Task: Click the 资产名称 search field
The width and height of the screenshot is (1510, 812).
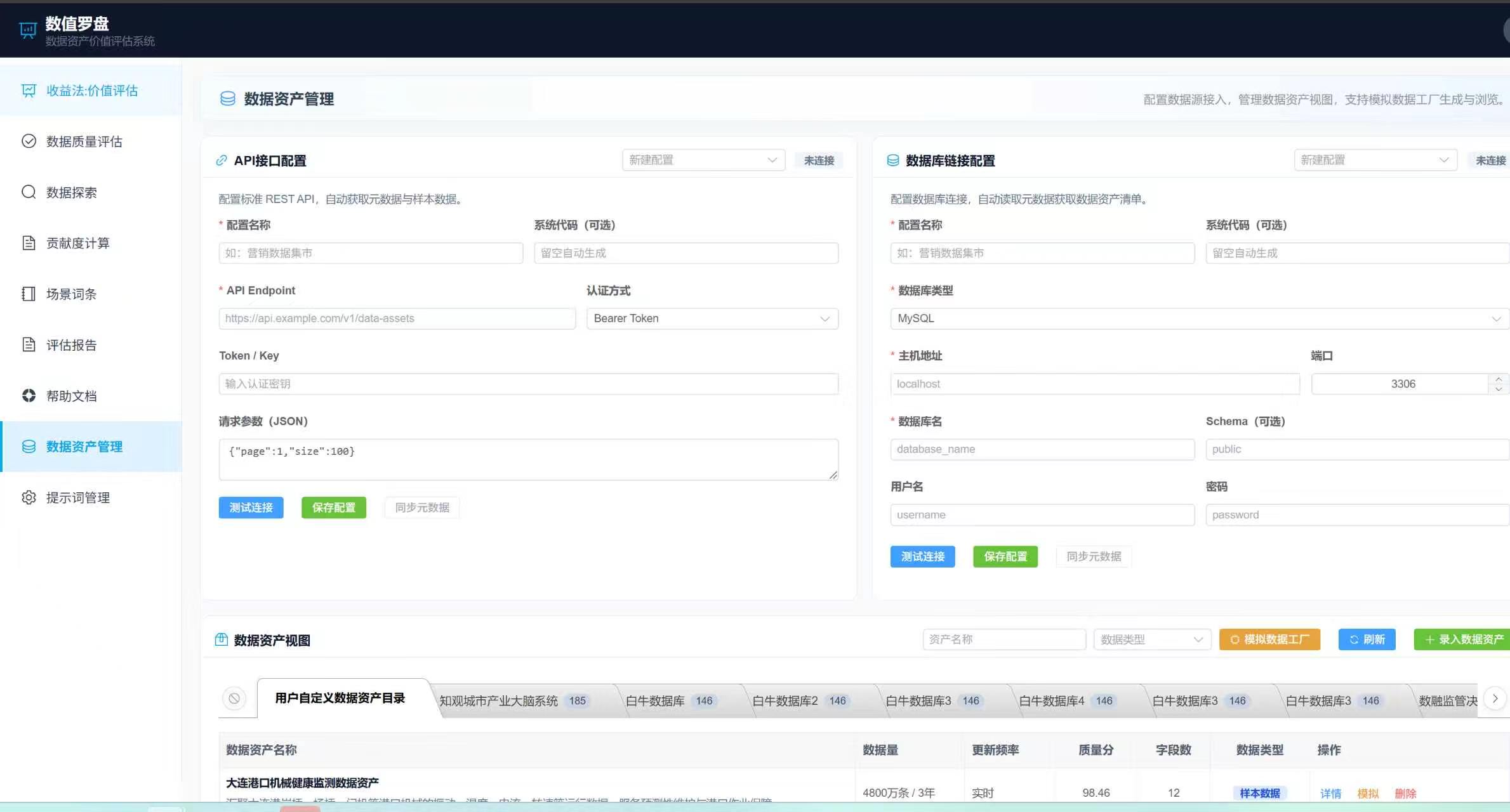Action: [x=1004, y=639]
